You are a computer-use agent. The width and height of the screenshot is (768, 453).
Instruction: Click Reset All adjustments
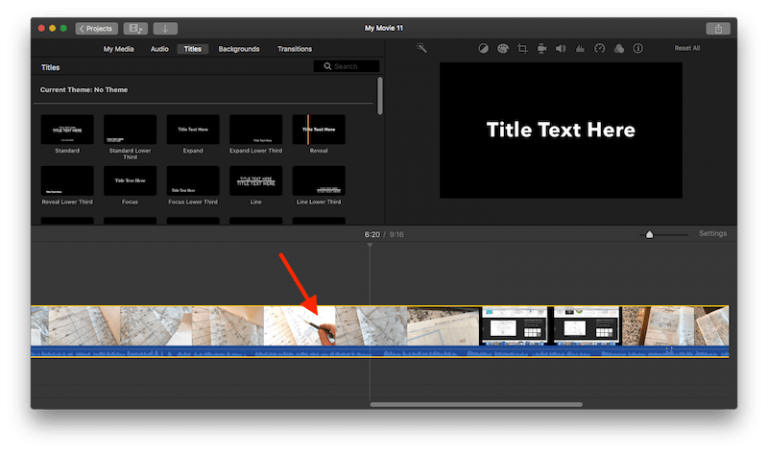point(687,48)
